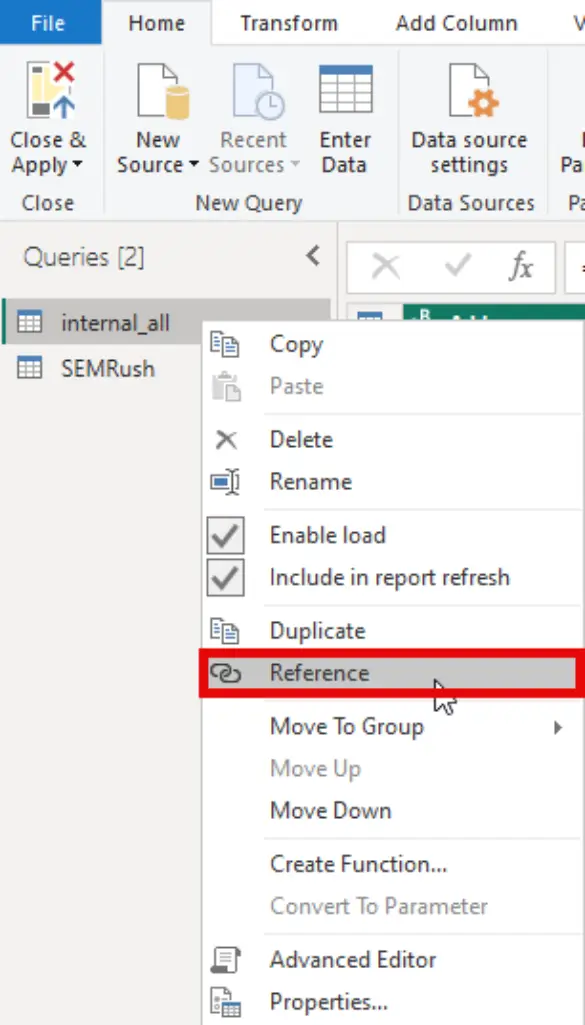Open Properties... from the context menu
This screenshot has width=585, height=1025.
tap(329, 1001)
